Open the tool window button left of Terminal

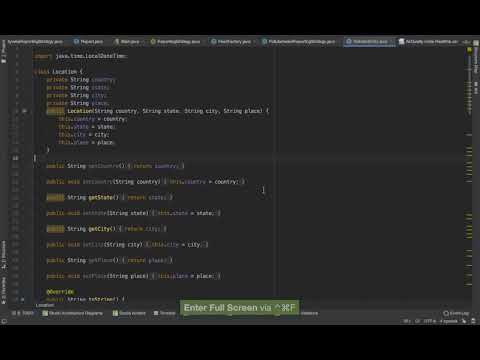click(129, 313)
